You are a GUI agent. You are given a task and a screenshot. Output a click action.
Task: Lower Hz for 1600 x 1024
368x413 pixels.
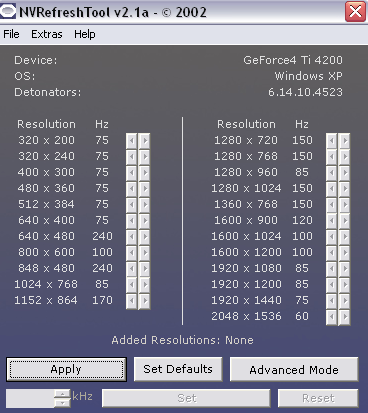[332, 237]
